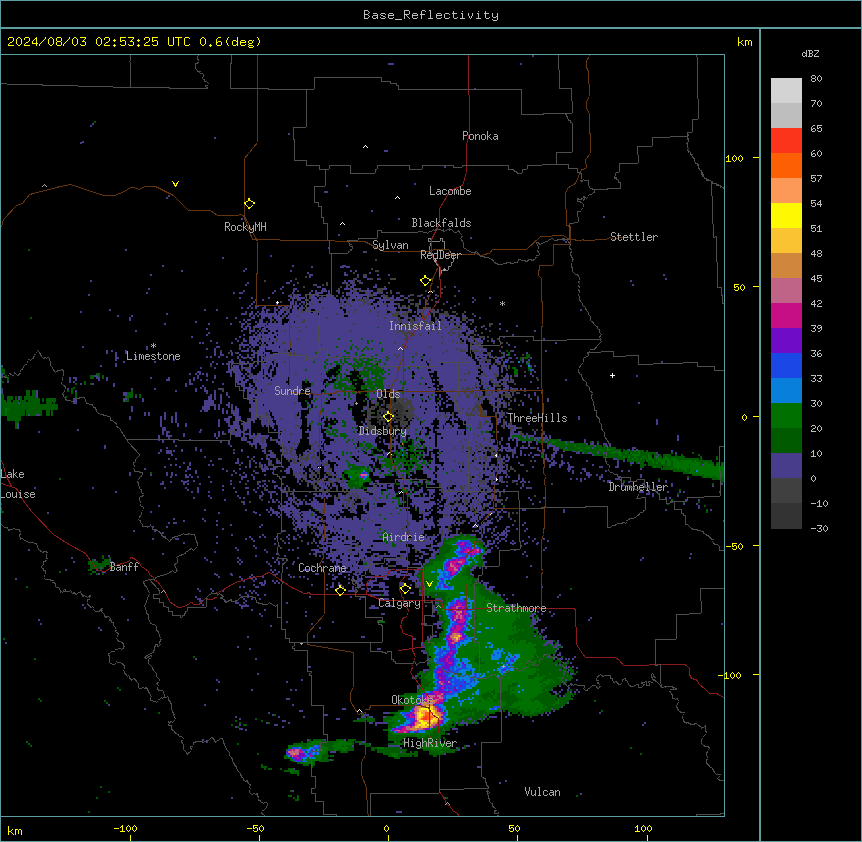Pick the blue 33-36 dBZ legend swatch
Image resolution: width=862 pixels, height=842 pixels.
pos(786,365)
